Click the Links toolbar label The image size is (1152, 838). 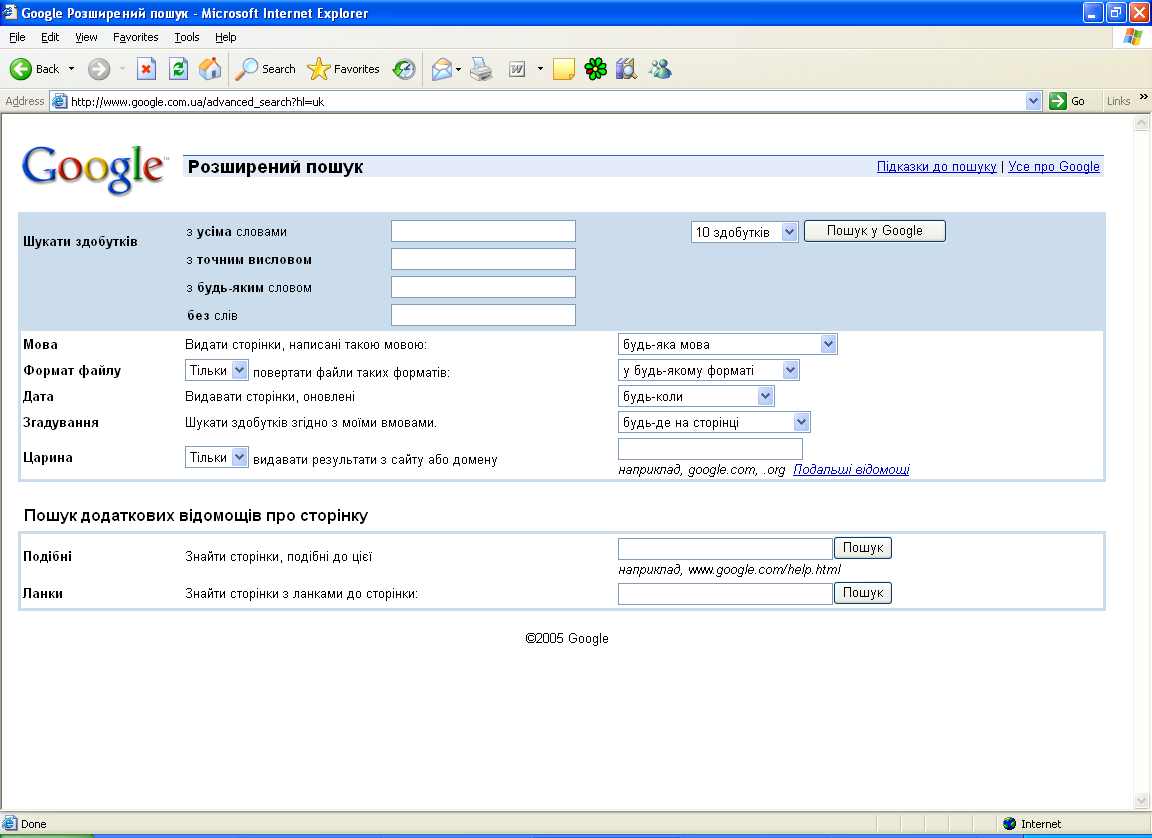[1118, 101]
